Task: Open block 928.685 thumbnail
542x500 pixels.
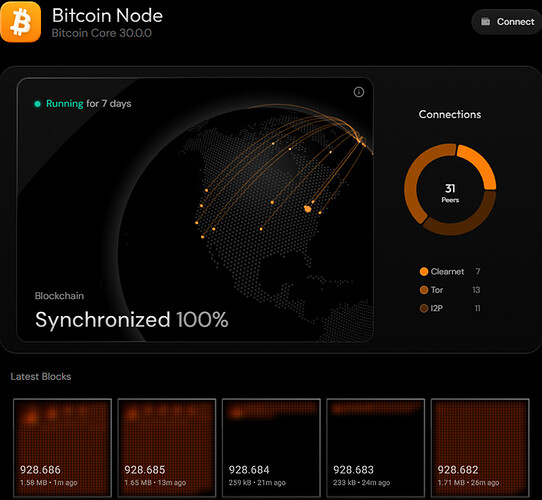Action: coord(167,448)
